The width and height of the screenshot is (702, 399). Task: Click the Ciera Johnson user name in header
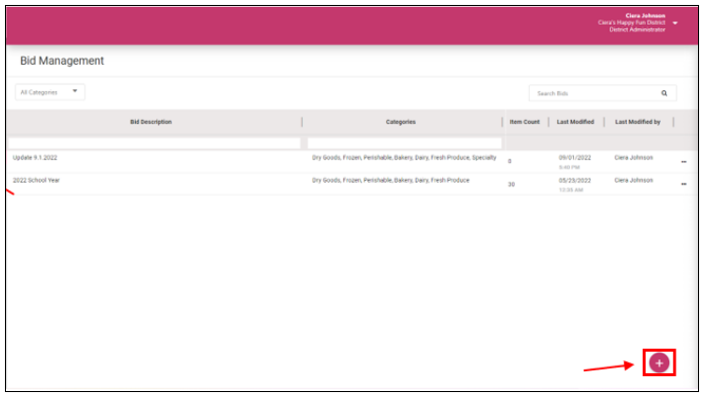(x=645, y=16)
